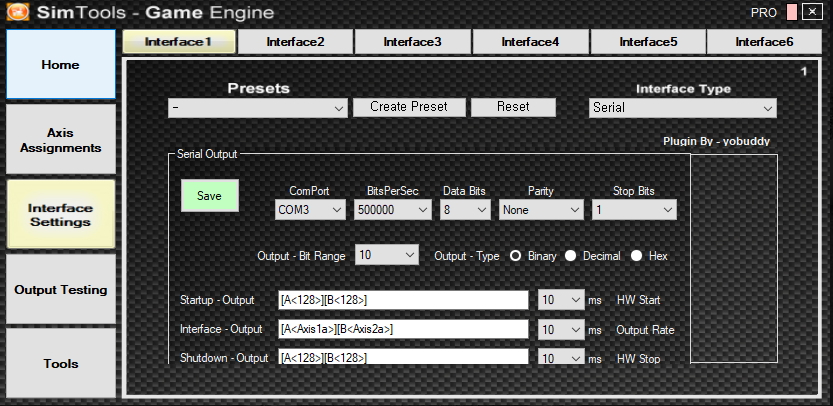Click the Create Preset button
Image resolution: width=833 pixels, height=406 pixels.
tap(409, 107)
